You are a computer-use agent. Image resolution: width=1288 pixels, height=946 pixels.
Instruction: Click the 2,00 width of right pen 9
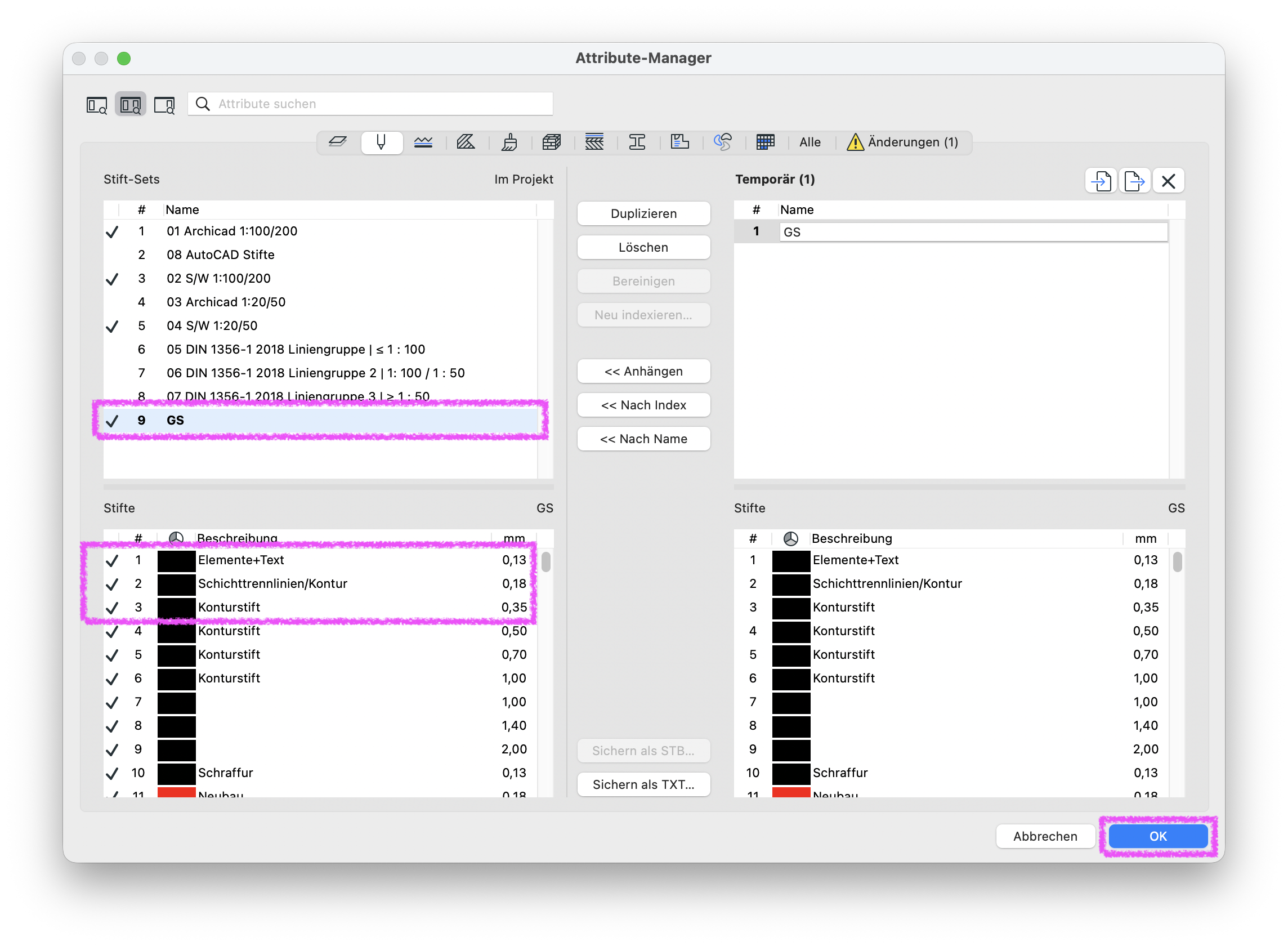pos(1146,749)
